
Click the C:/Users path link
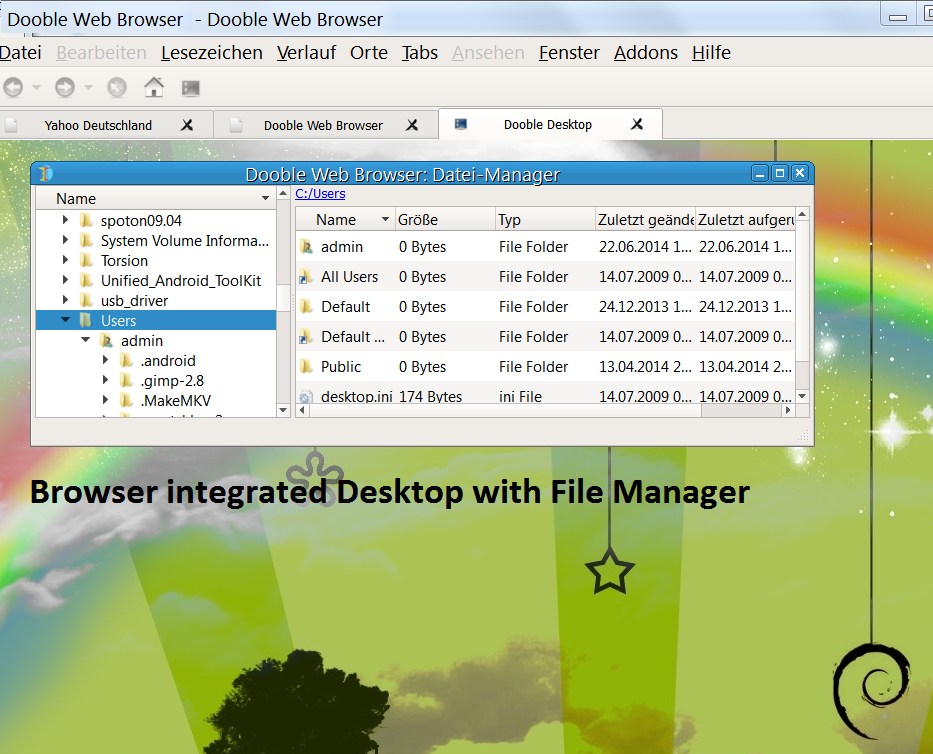click(320, 193)
